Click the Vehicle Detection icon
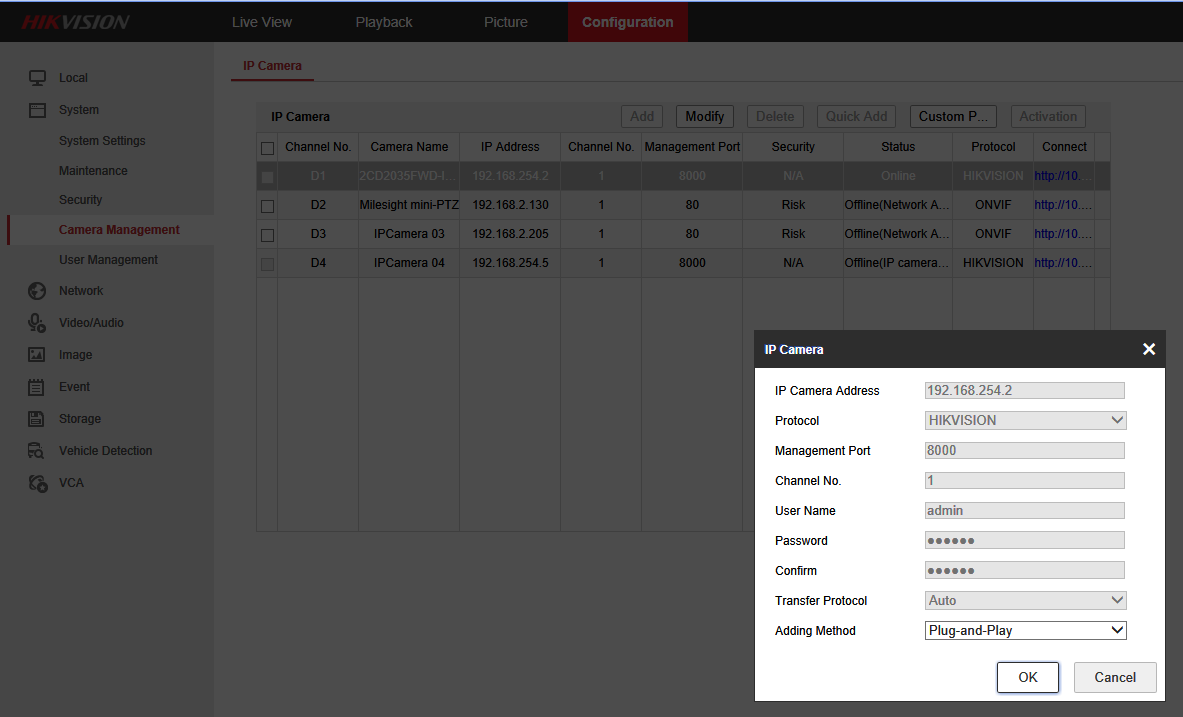This screenshot has width=1183, height=717. (37, 451)
